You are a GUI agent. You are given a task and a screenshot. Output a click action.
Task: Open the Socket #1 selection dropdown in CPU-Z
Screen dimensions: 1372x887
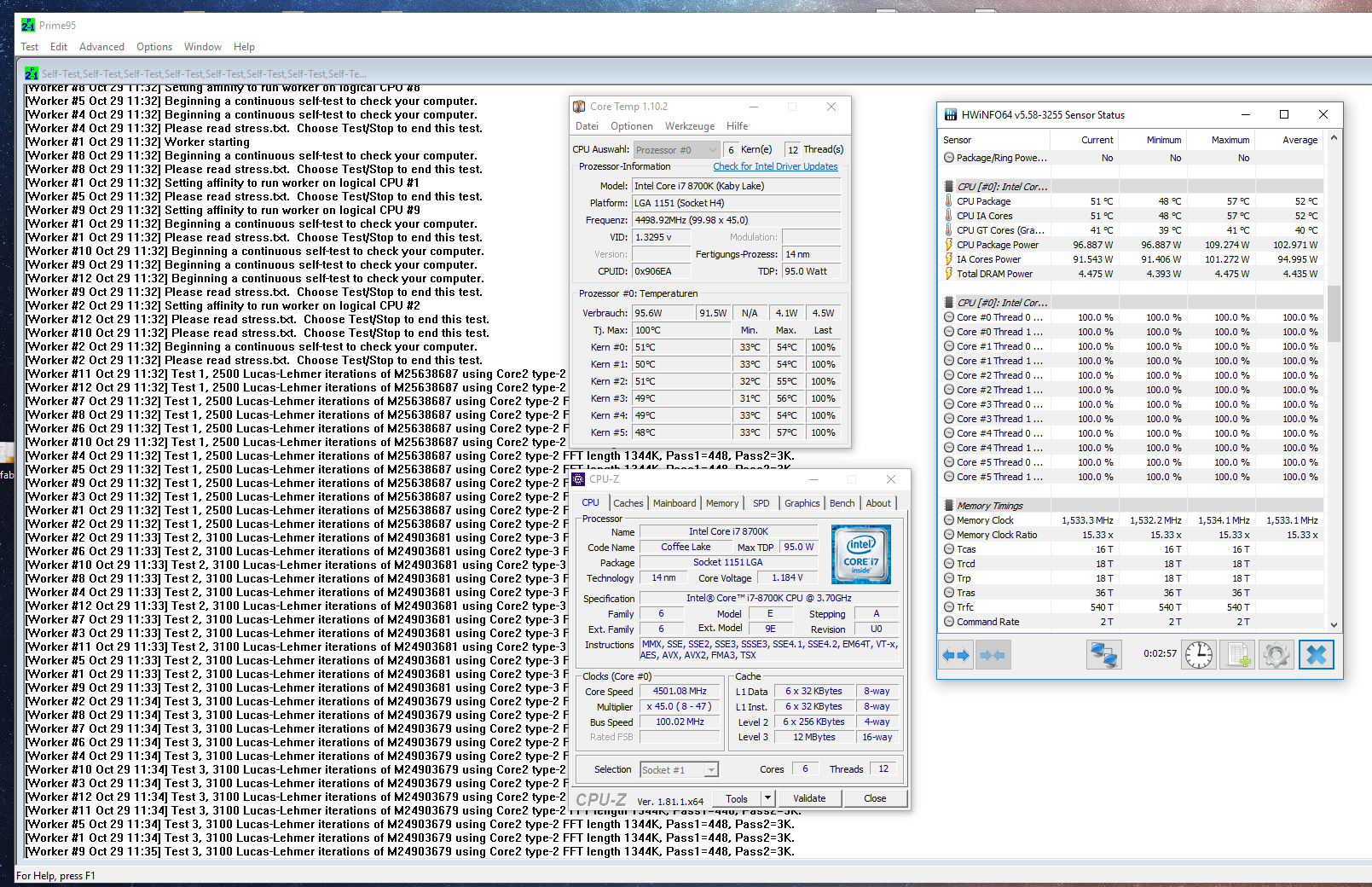[x=679, y=769]
